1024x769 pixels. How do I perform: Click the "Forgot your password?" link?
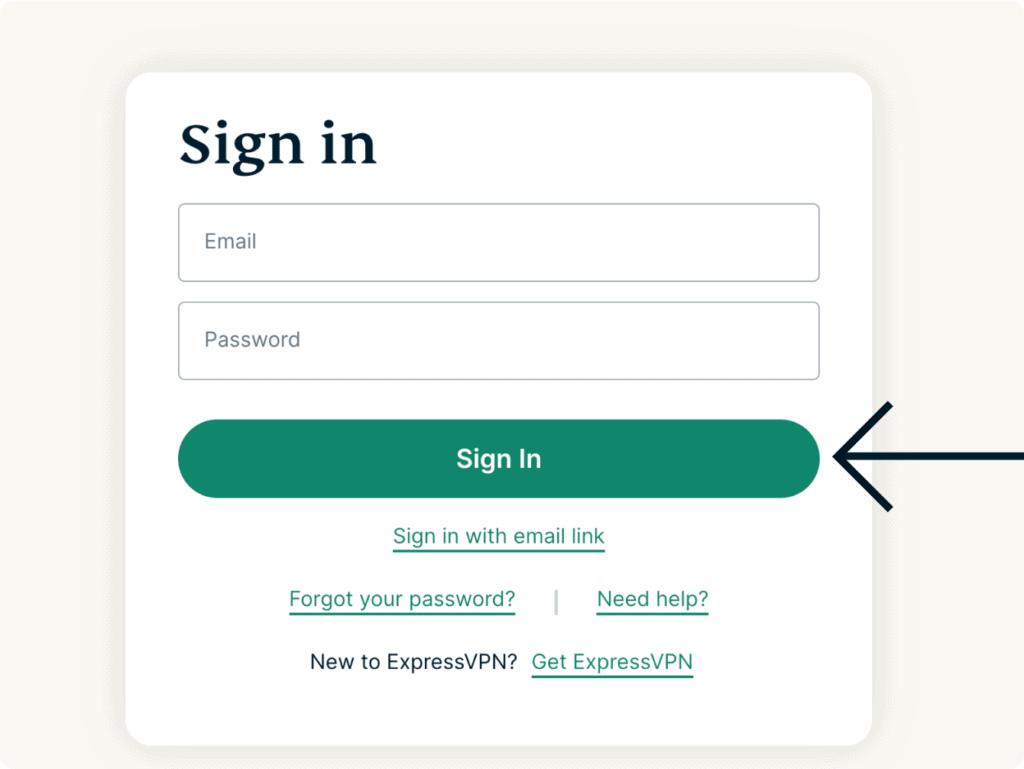[x=402, y=599]
